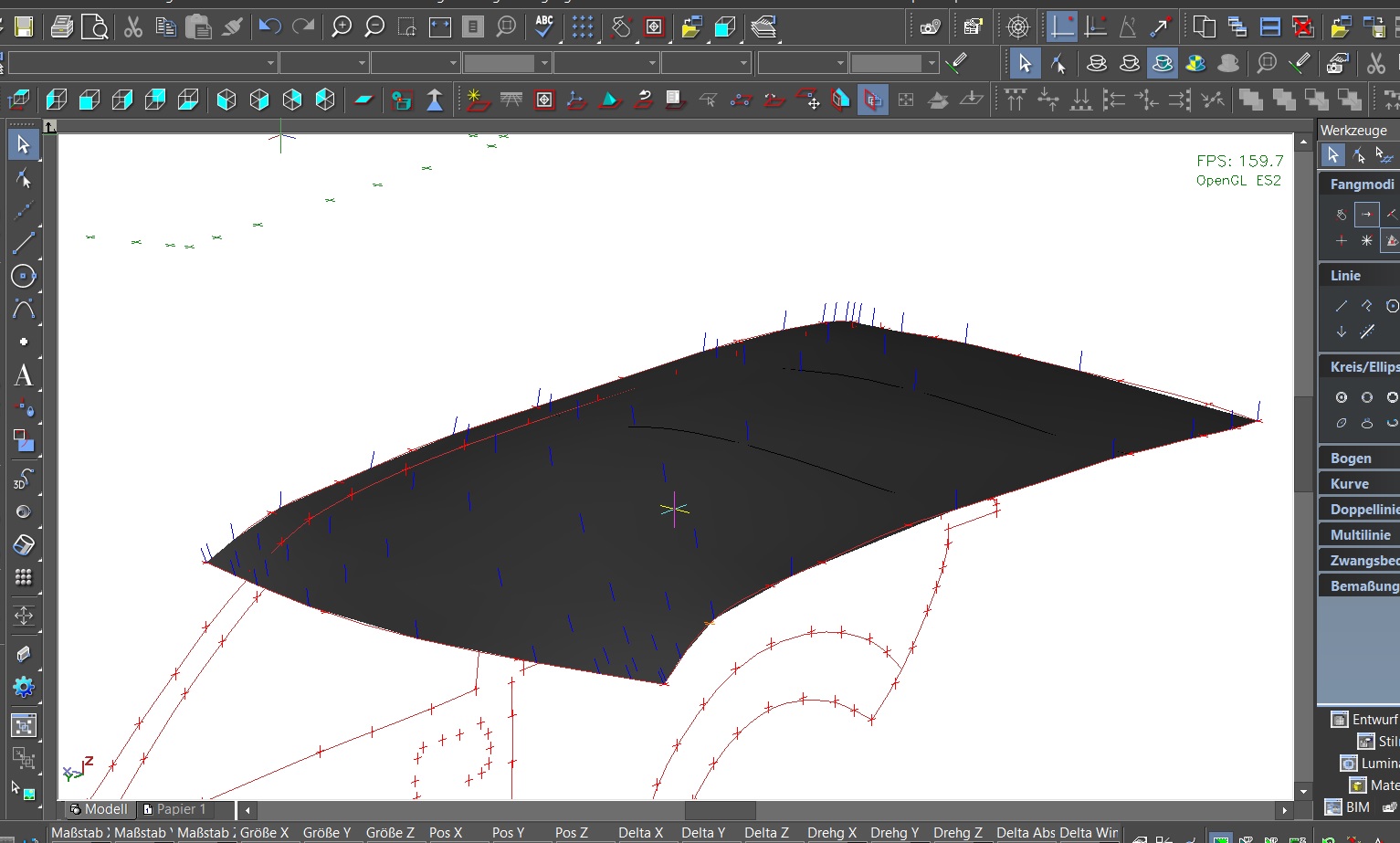Select the isometric cube view icon

click(x=226, y=100)
